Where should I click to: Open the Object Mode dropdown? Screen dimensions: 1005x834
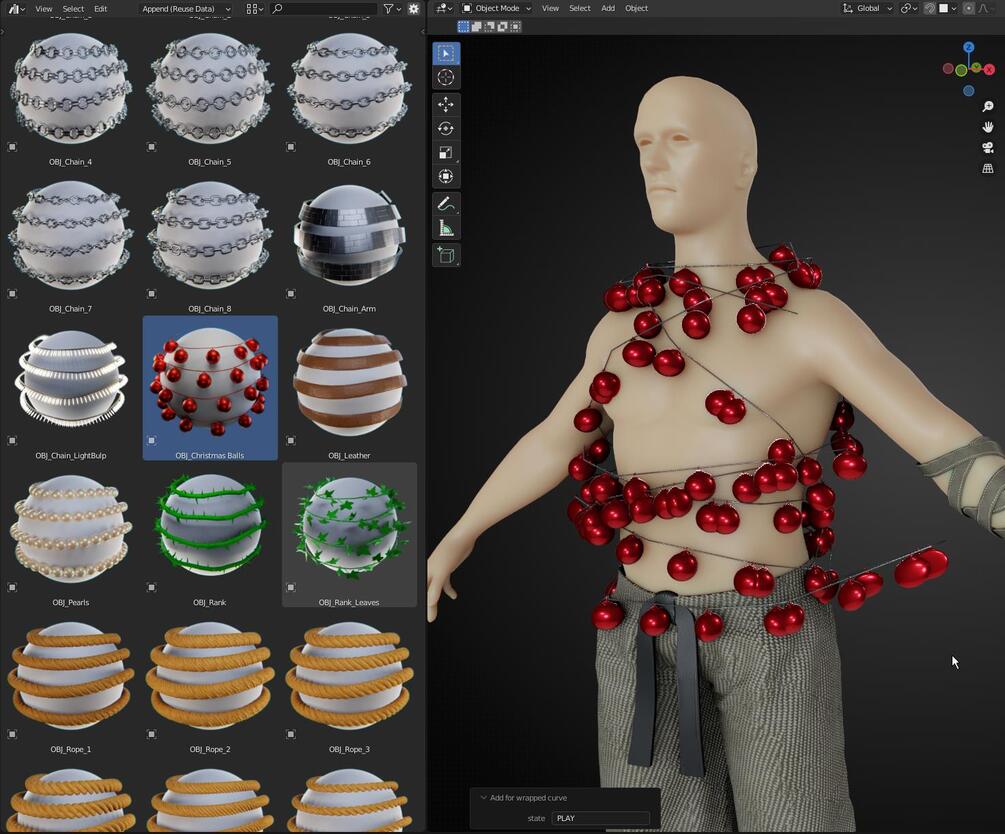pyautogui.click(x=497, y=8)
